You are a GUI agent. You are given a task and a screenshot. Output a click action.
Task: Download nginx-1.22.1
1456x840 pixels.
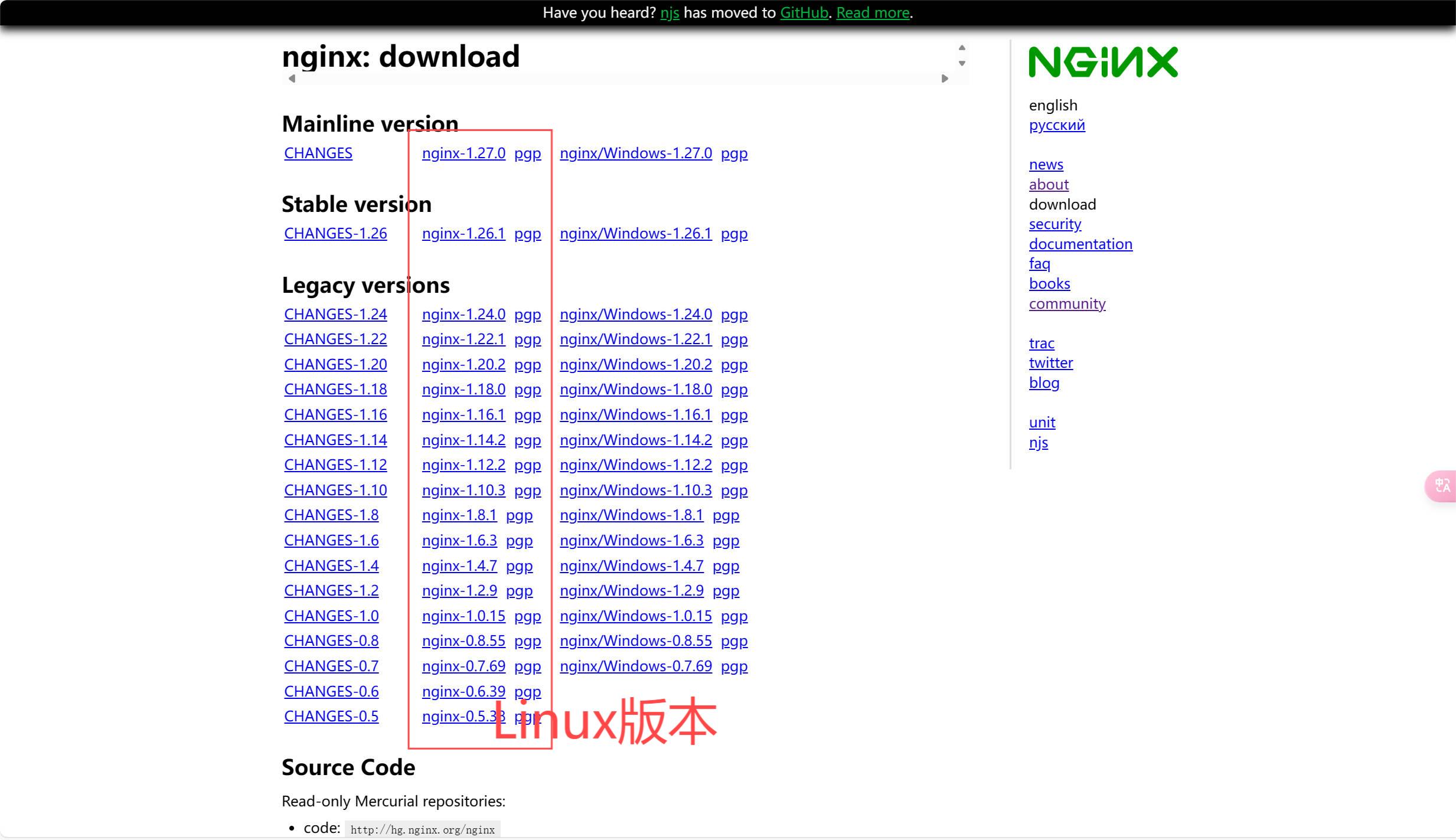pos(463,339)
